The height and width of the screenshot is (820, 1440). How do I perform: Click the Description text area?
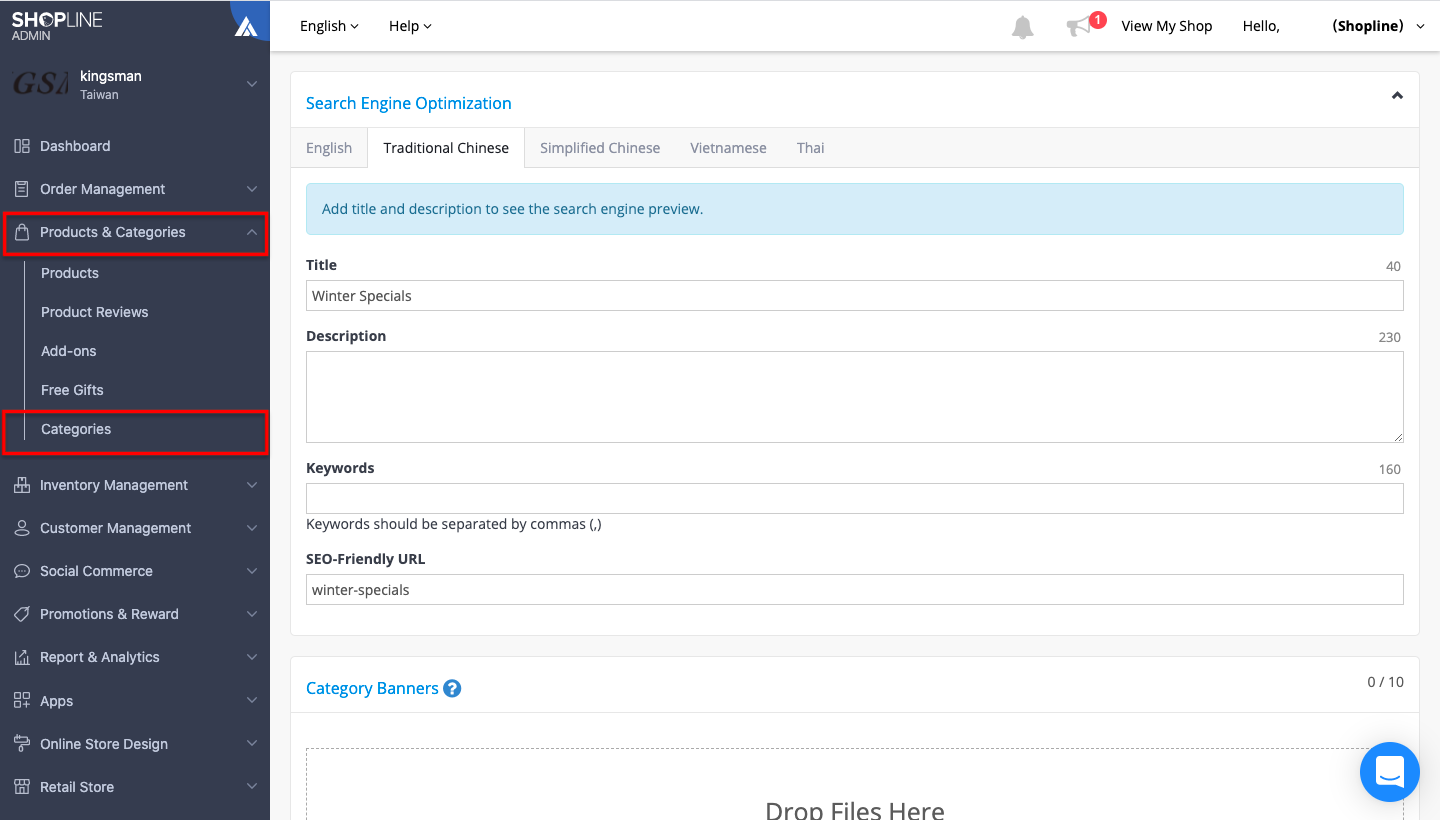point(855,397)
